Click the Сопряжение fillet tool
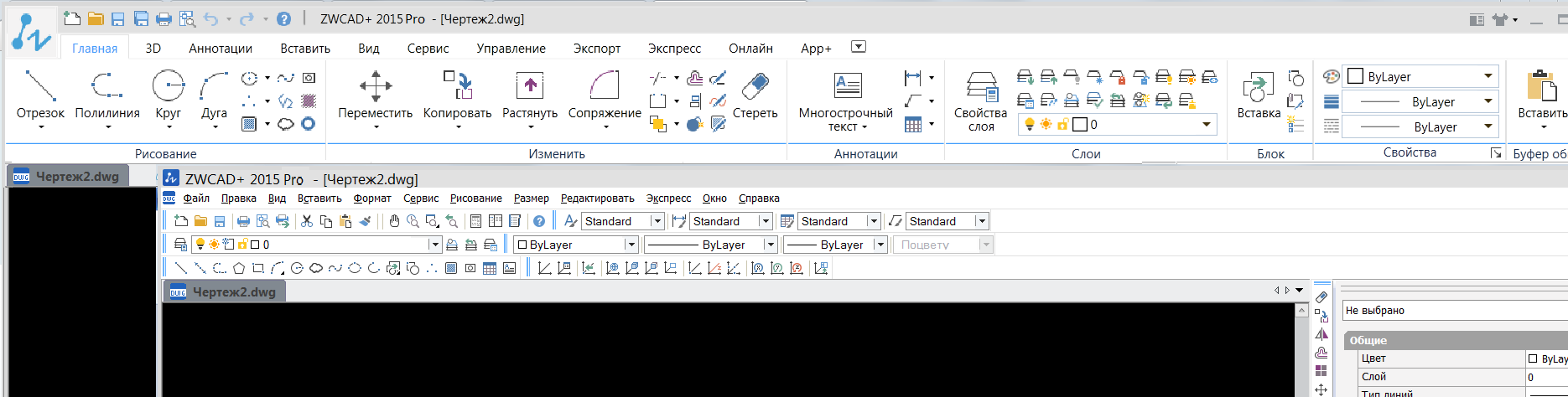Viewport: 1568px width, 397px height. tap(605, 95)
